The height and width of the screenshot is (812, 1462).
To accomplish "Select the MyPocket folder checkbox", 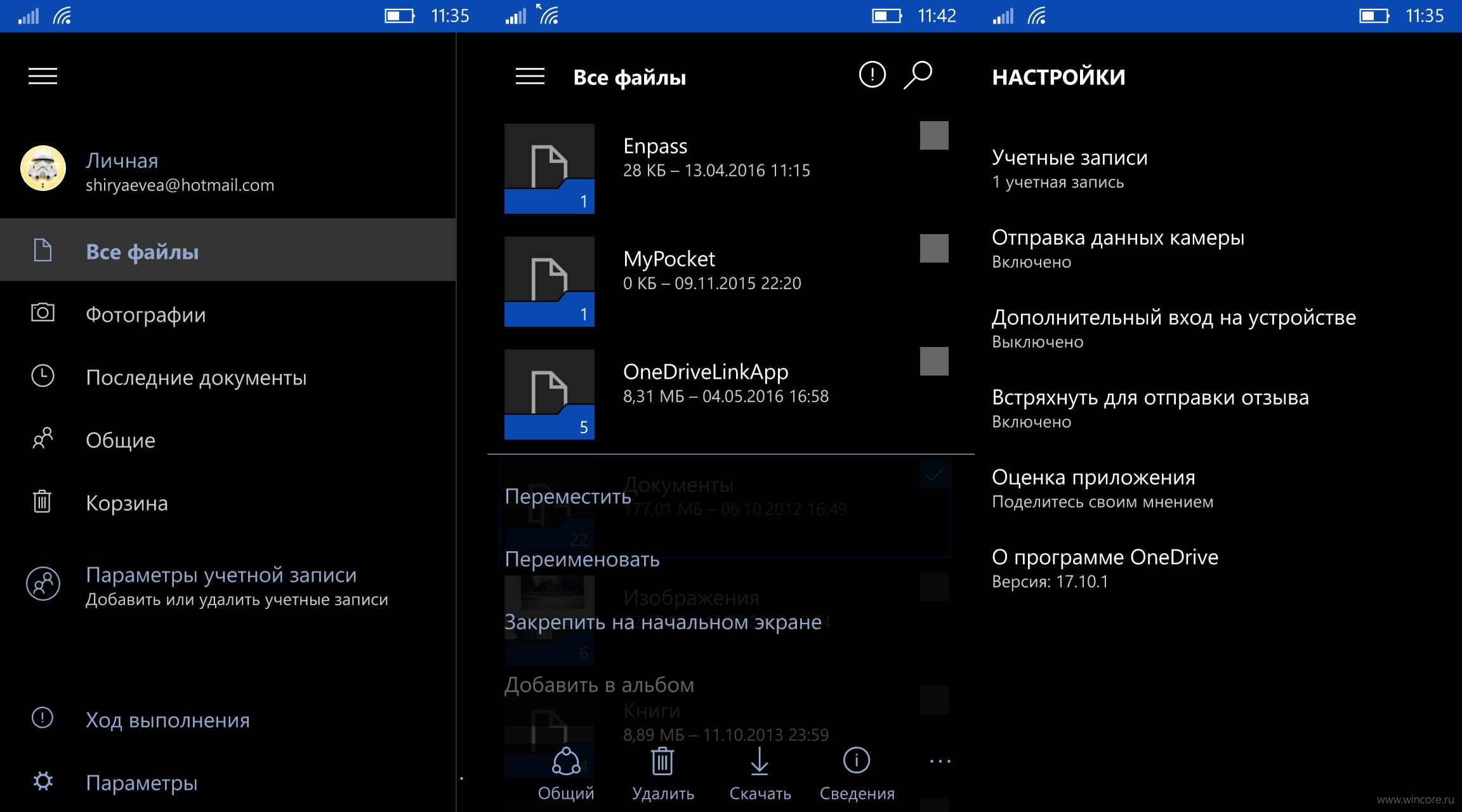I will coord(934,248).
